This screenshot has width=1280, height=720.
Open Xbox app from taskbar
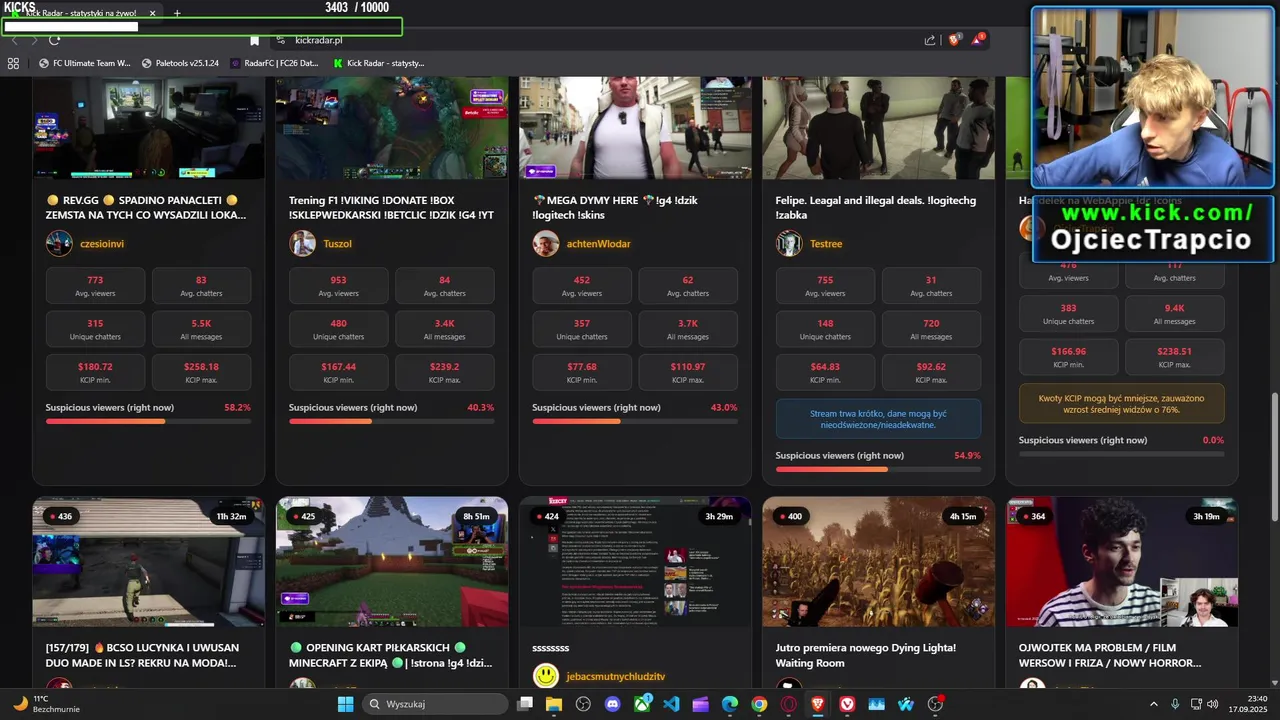point(642,704)
